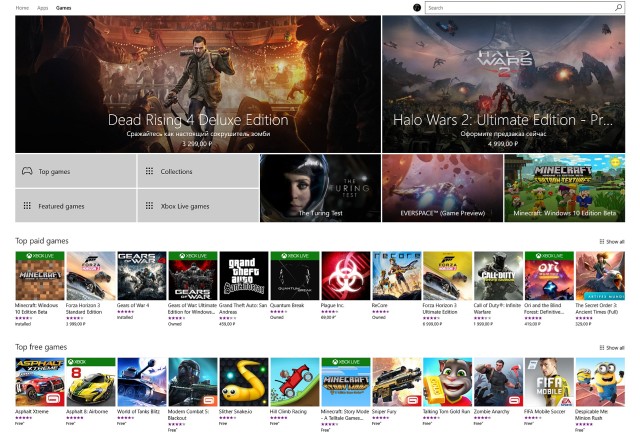Screen dimensions: 640x441
Task: Open Asphalt Xtreme game icon
Action: point(40,382)
